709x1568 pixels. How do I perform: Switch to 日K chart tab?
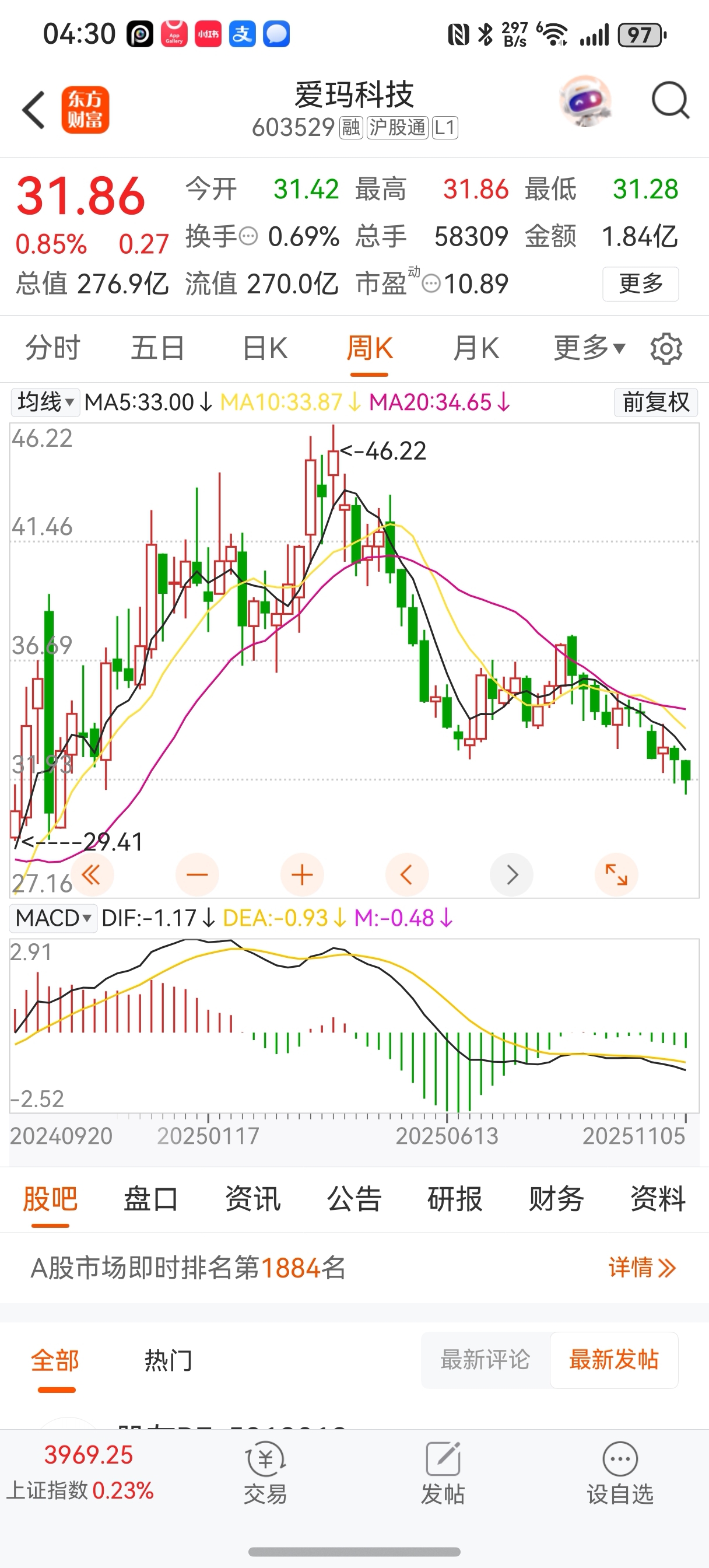(x=265, y=348)
